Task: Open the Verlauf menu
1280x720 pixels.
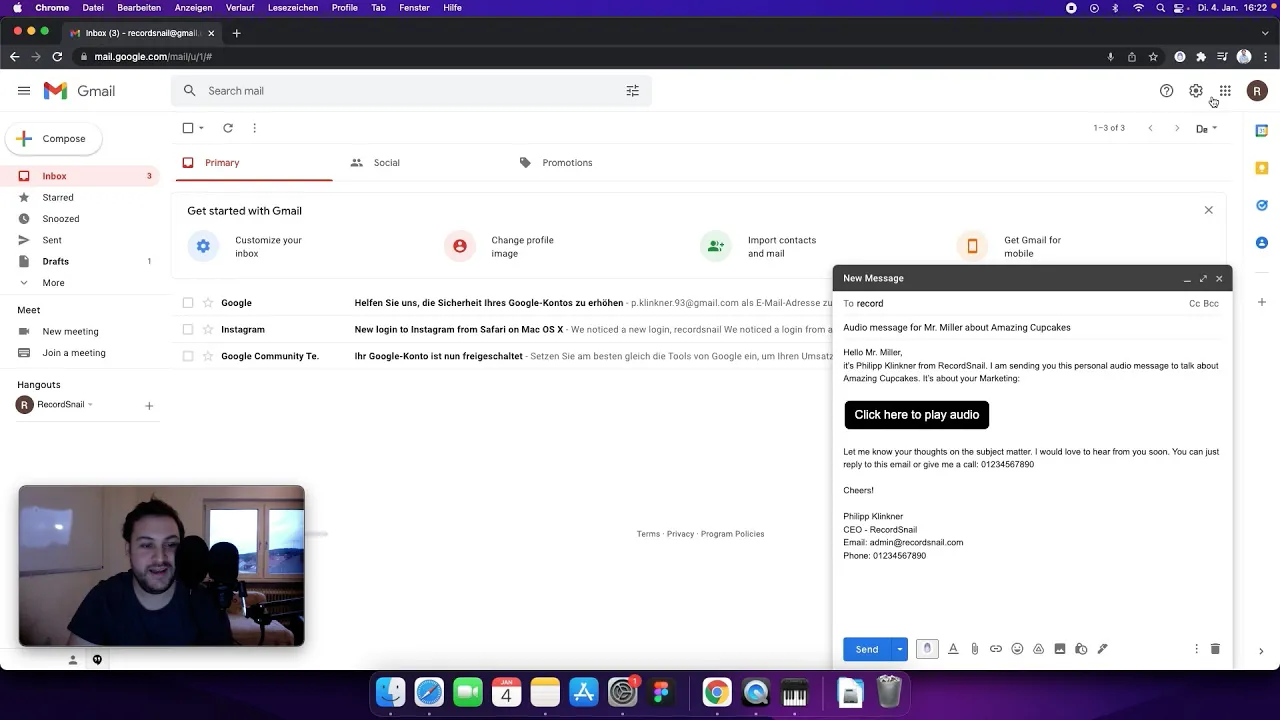Action: 240,8
